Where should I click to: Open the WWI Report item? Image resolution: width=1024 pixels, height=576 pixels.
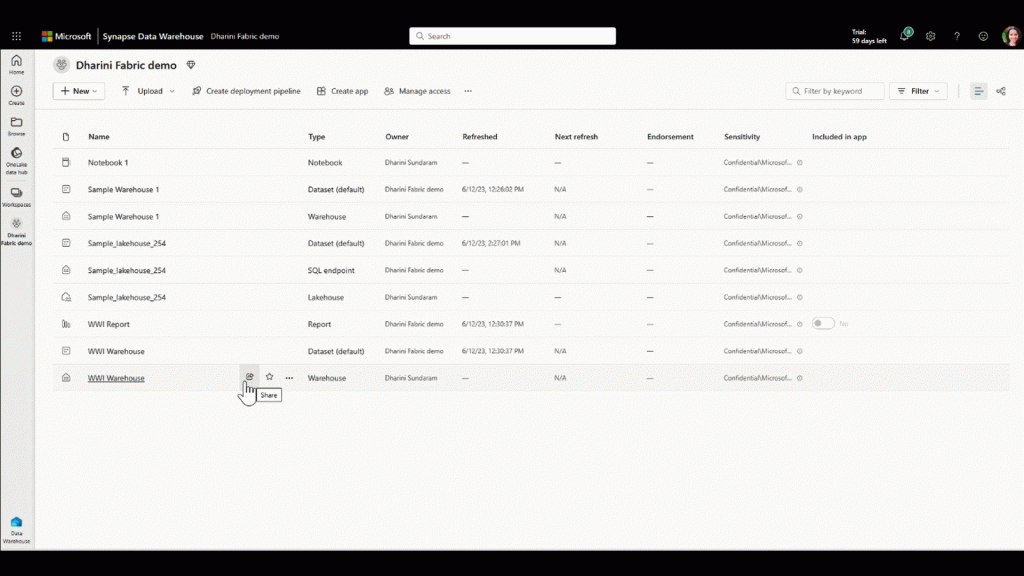coord(108,324)
